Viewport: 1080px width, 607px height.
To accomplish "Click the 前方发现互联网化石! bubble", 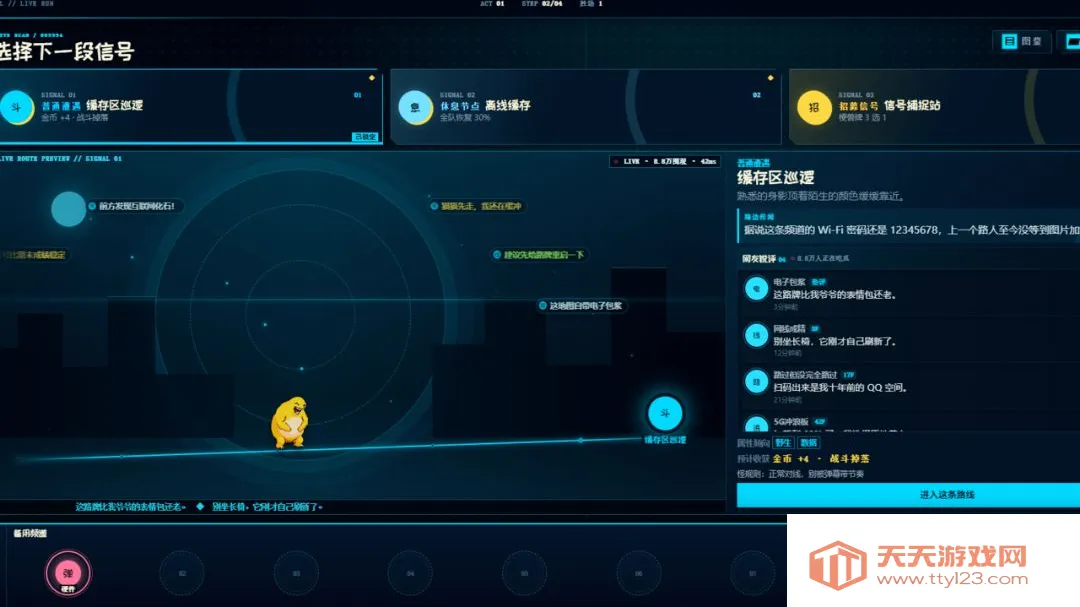I will [x=136, y=206].
